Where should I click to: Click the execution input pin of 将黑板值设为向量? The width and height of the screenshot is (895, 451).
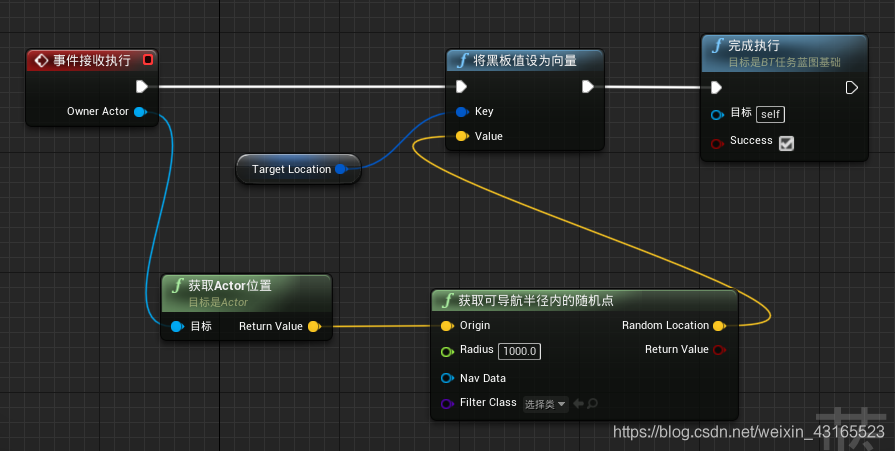click(x=461, y=86)
